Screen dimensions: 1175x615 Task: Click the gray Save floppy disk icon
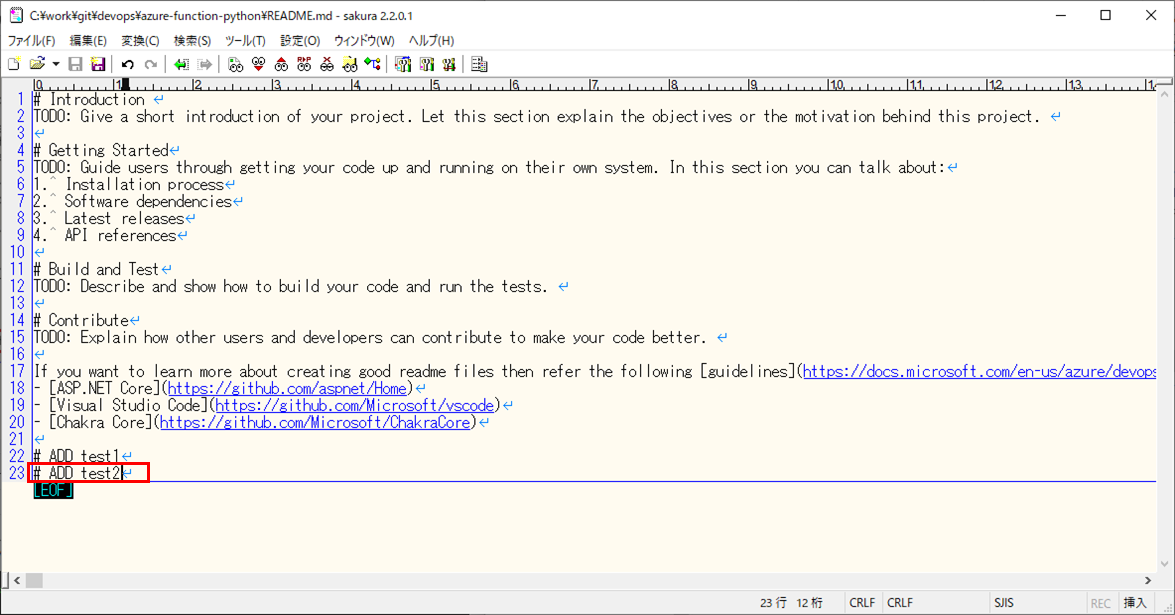coord(75,64)
